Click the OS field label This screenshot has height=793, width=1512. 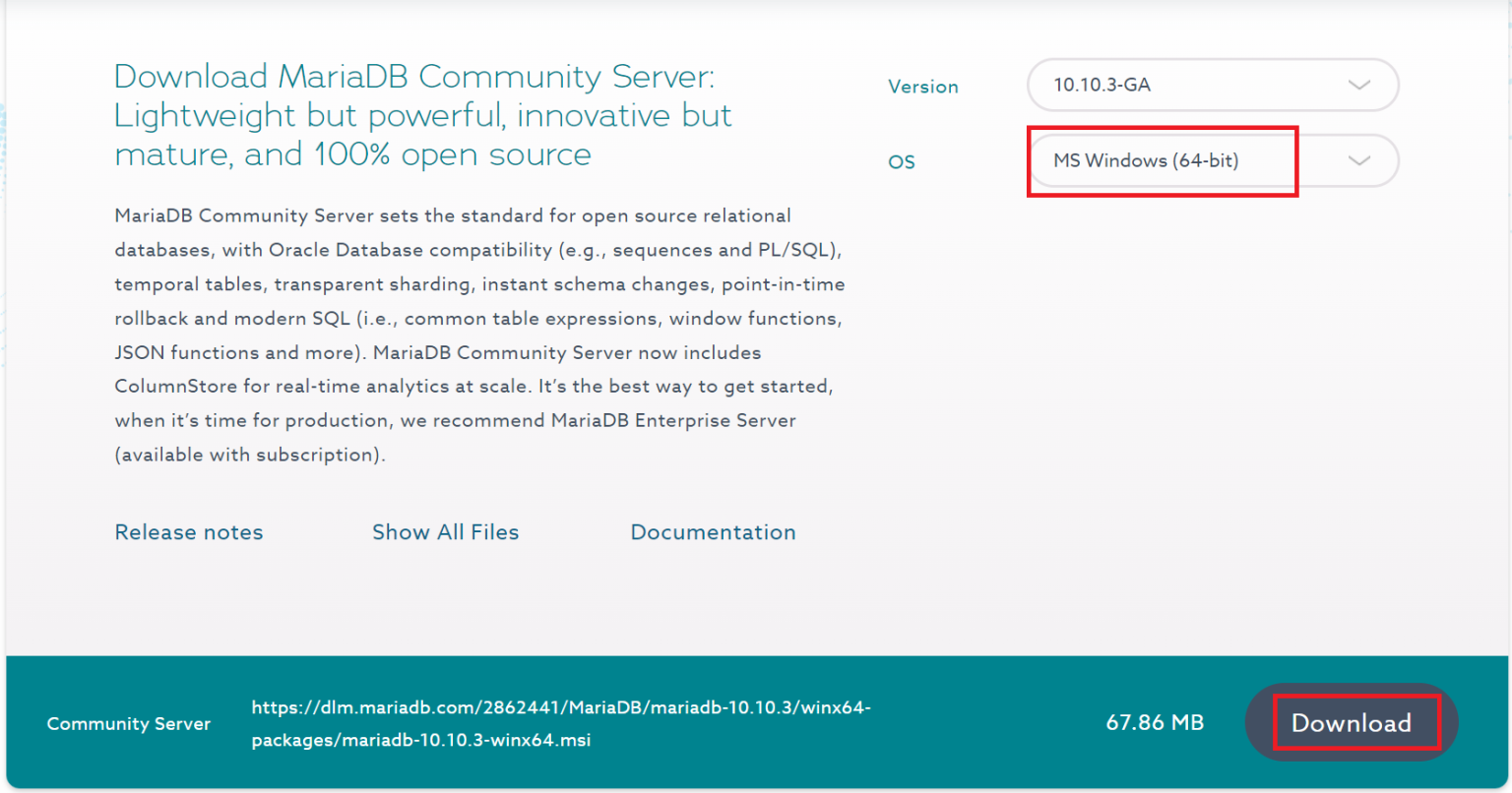pyautogui.click(x=901, y=160)
